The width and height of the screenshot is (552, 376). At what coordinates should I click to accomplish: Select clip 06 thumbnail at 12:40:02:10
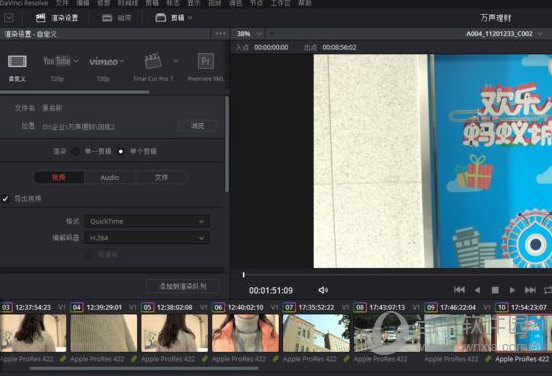coord(245,333)
